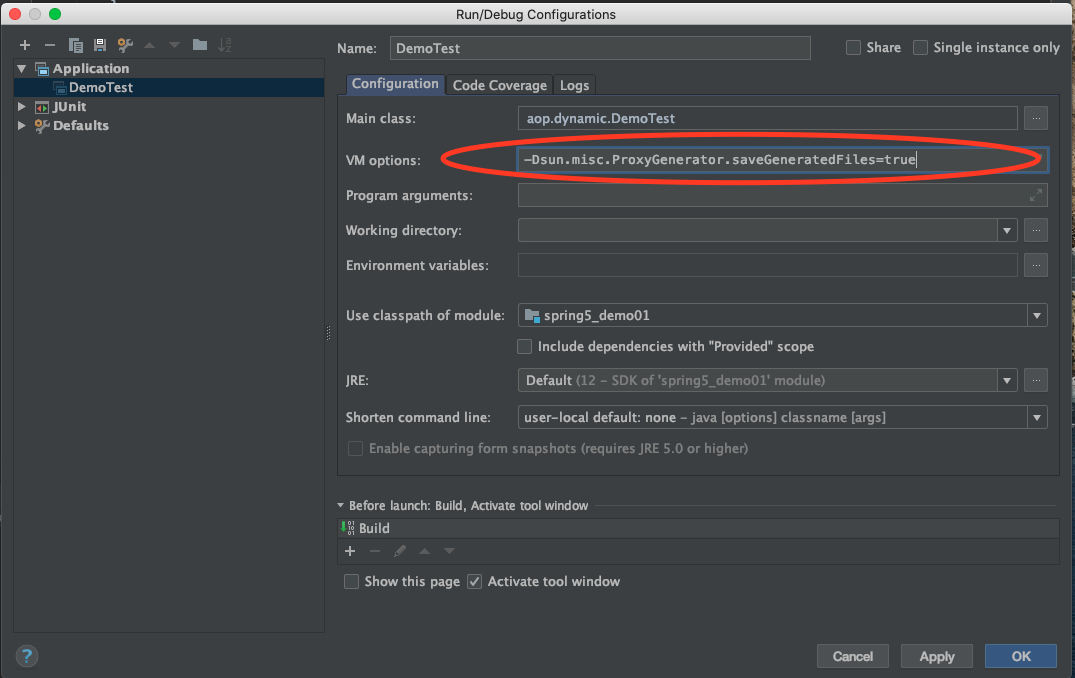1075x678 pixels.
Task: Uncheck Activate tool window
Action: pyautogui.click(x=474, y=581)
